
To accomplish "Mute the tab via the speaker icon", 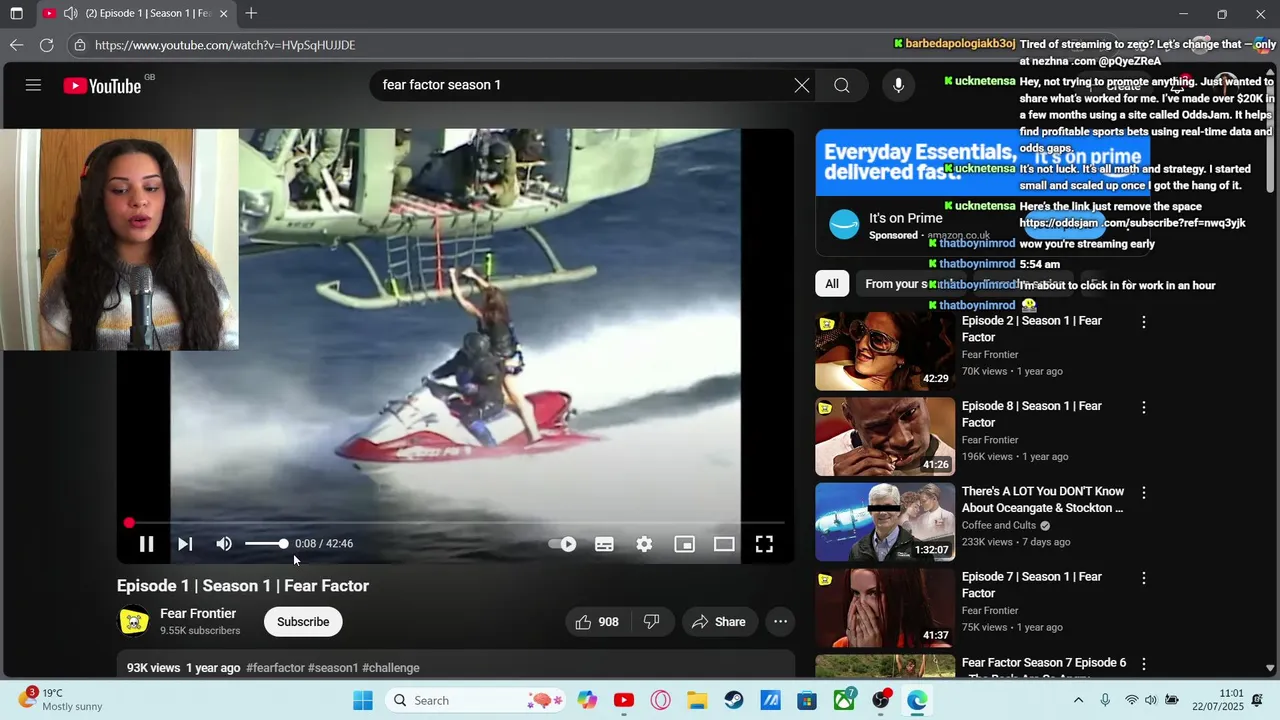I will click(70, 14).
